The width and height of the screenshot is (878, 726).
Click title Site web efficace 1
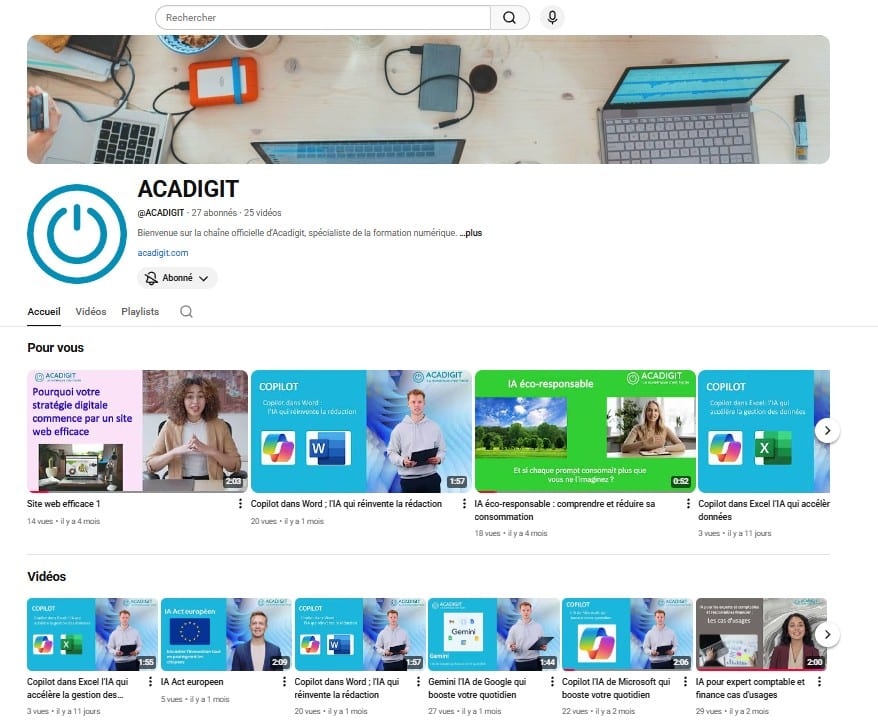(x=63, y=504)
